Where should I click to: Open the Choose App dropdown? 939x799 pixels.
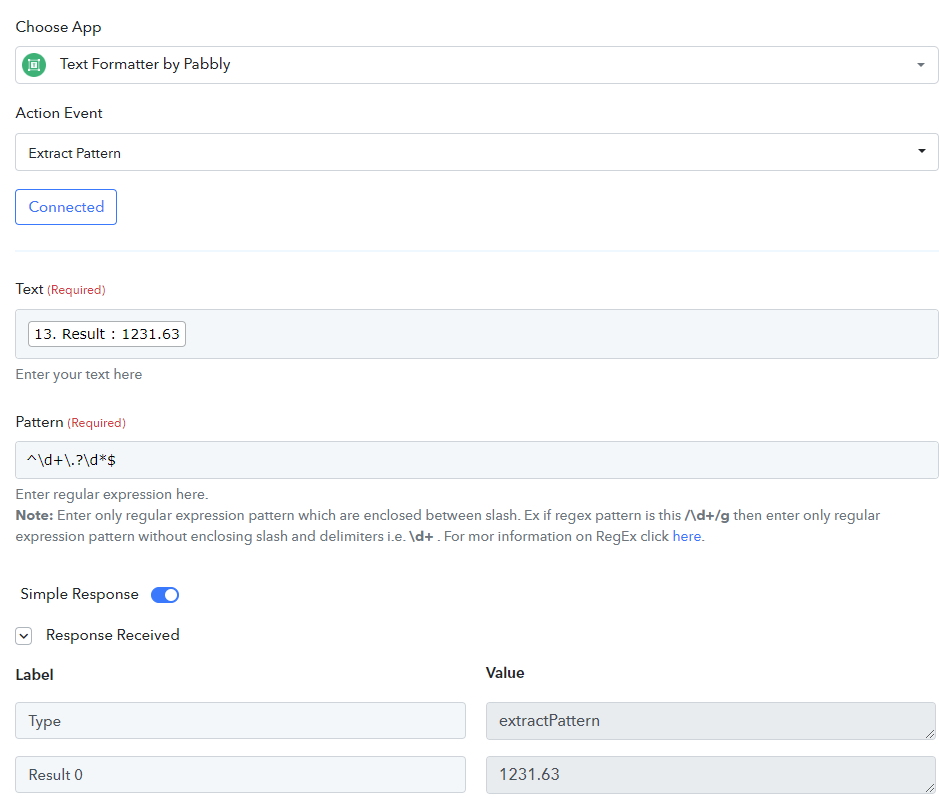(476, 65)
